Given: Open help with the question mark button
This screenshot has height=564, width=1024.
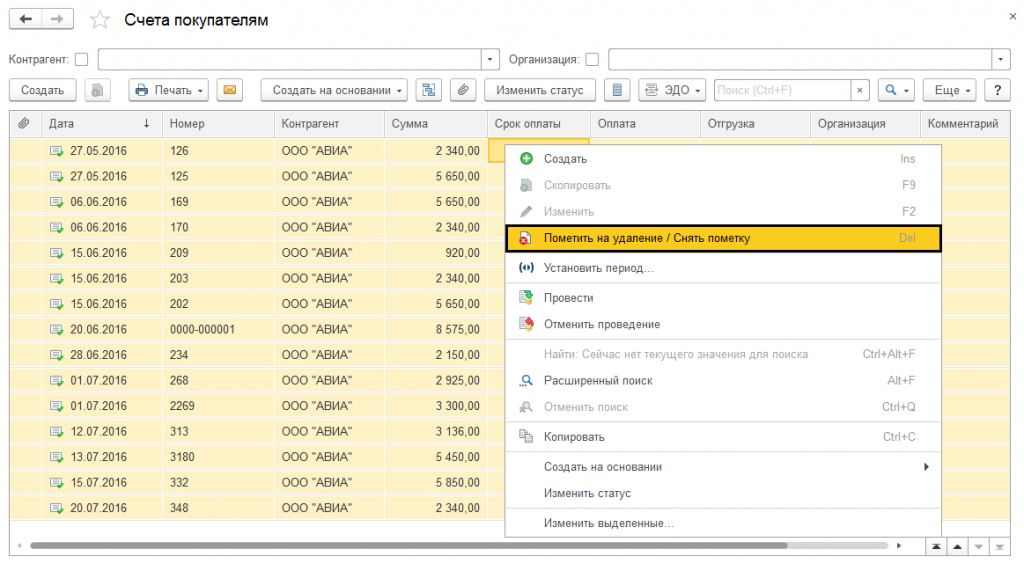Looking at the screenshot, I should pos(997,90).
